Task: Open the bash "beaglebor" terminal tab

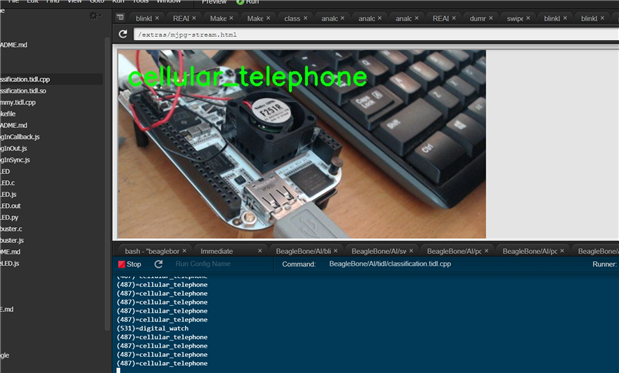Action: (152, 251)
